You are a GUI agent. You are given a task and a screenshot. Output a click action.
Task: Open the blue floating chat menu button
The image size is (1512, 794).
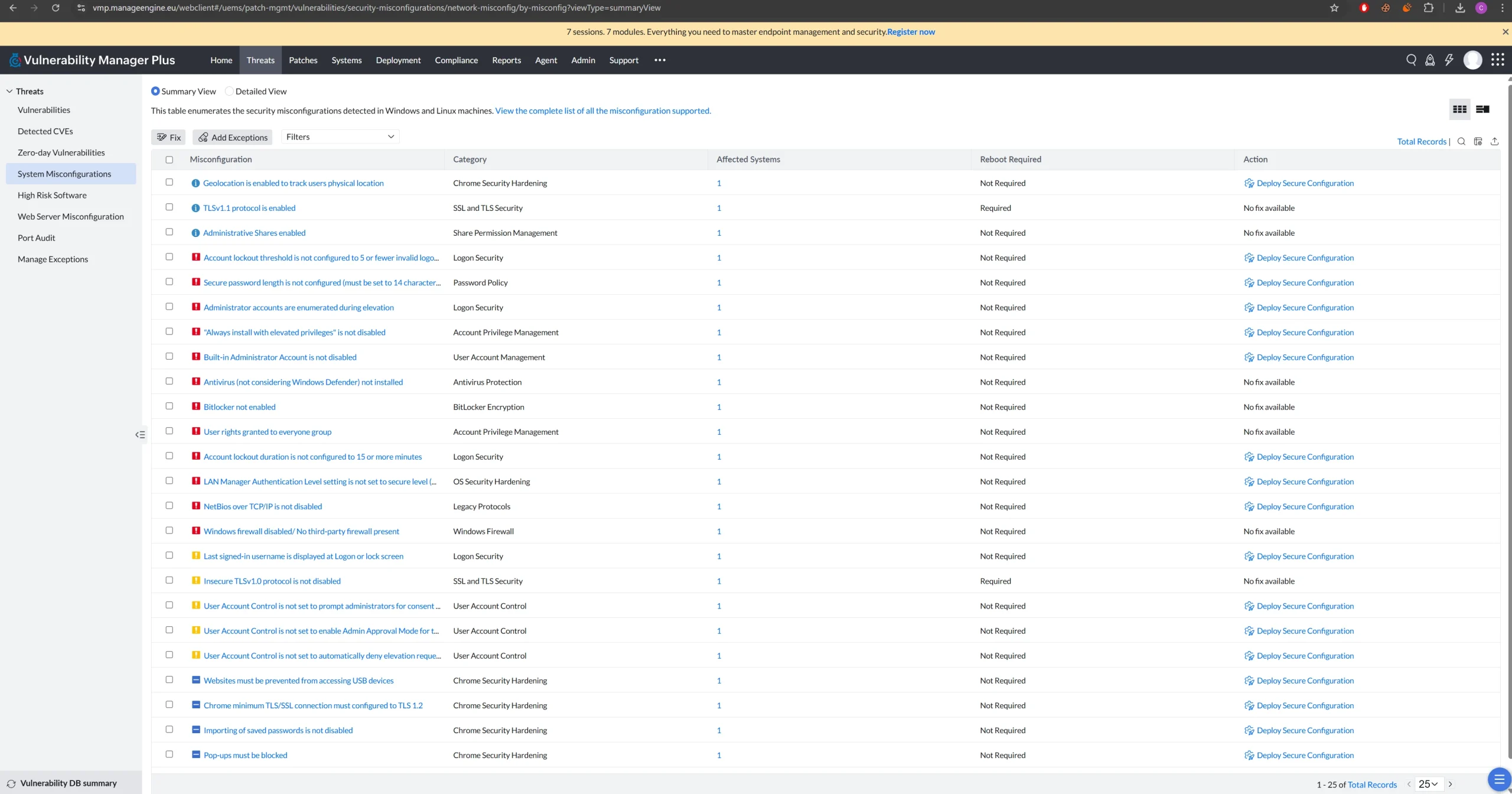click(x=1499, y=779)
